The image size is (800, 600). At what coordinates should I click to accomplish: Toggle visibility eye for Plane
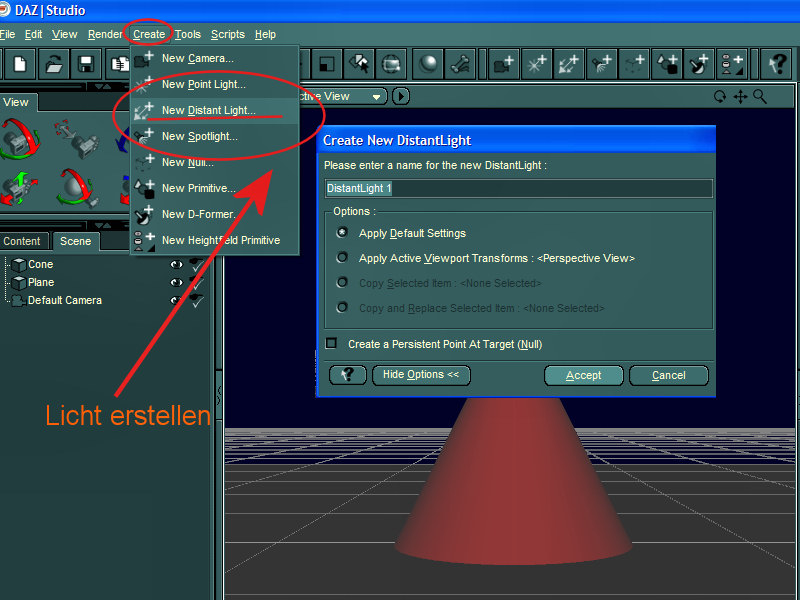pos(177,282)
